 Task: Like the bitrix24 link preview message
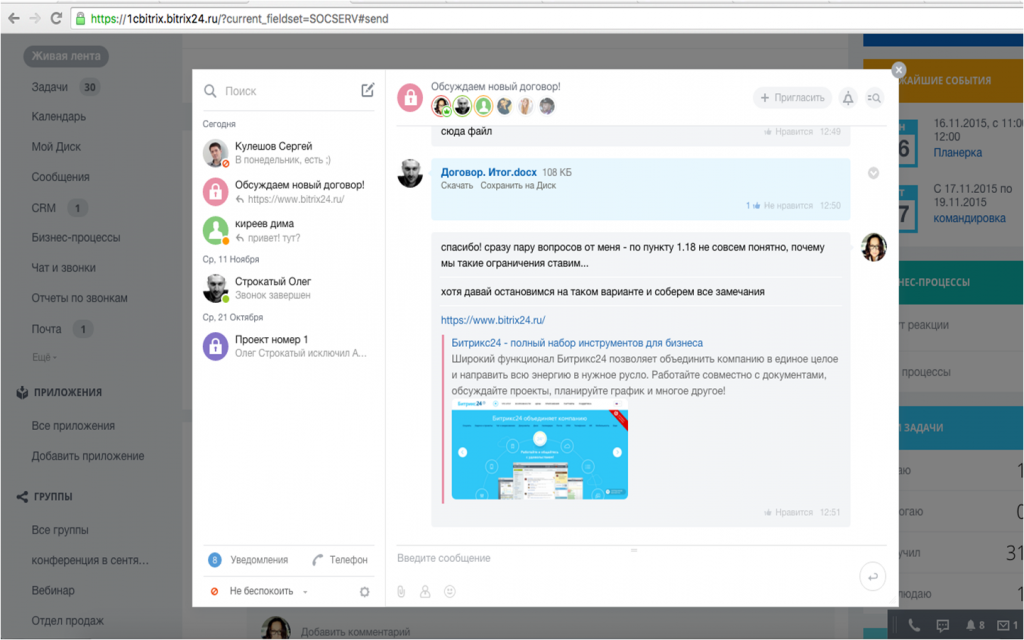[x=787, y=513]
